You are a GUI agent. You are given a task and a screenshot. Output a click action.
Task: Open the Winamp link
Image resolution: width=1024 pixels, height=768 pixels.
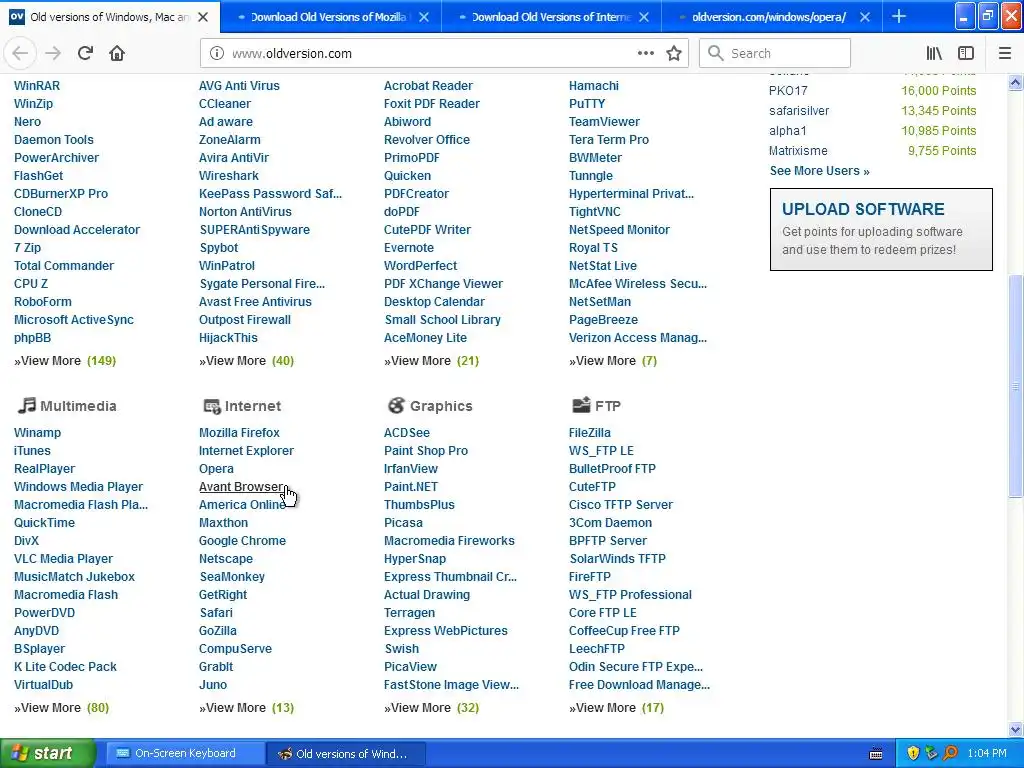pyautogui.click(x=37, y=433)
